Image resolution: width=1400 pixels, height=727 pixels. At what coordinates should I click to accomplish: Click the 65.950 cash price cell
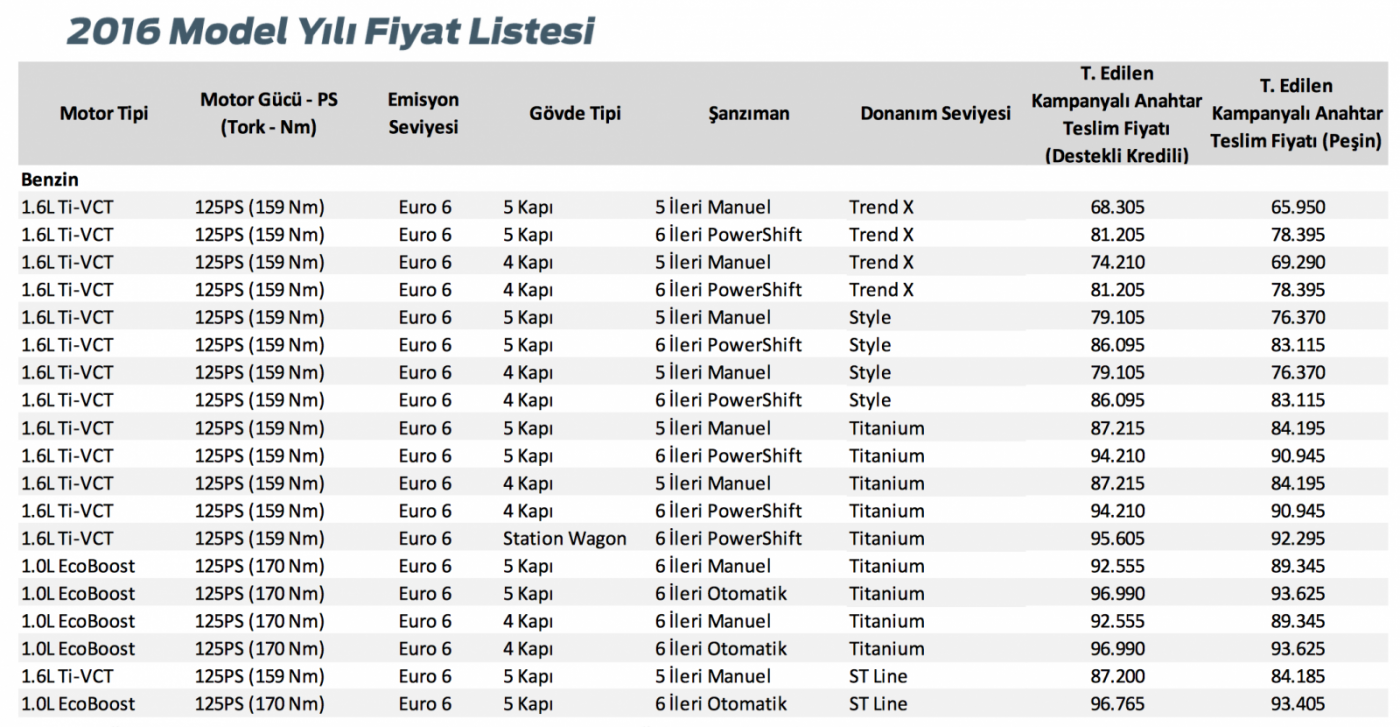[x=1297, y=208]
